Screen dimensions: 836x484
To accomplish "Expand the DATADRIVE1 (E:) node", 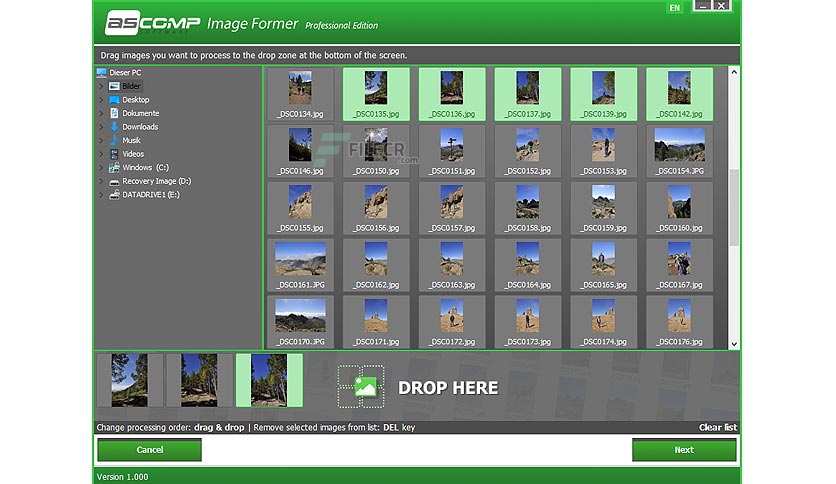I will pyautogui.click(x=101, y=195).
